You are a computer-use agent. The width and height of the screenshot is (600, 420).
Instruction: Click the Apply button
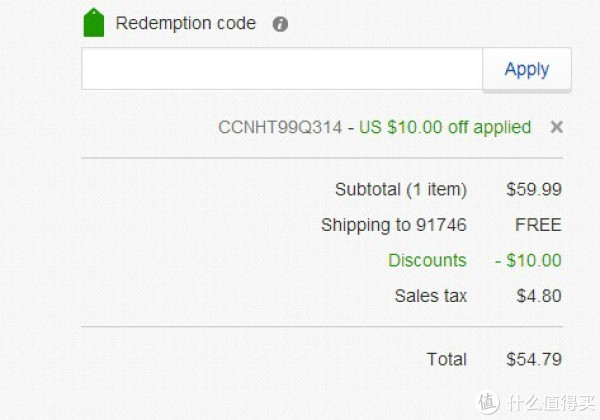[x=527, y=69]
